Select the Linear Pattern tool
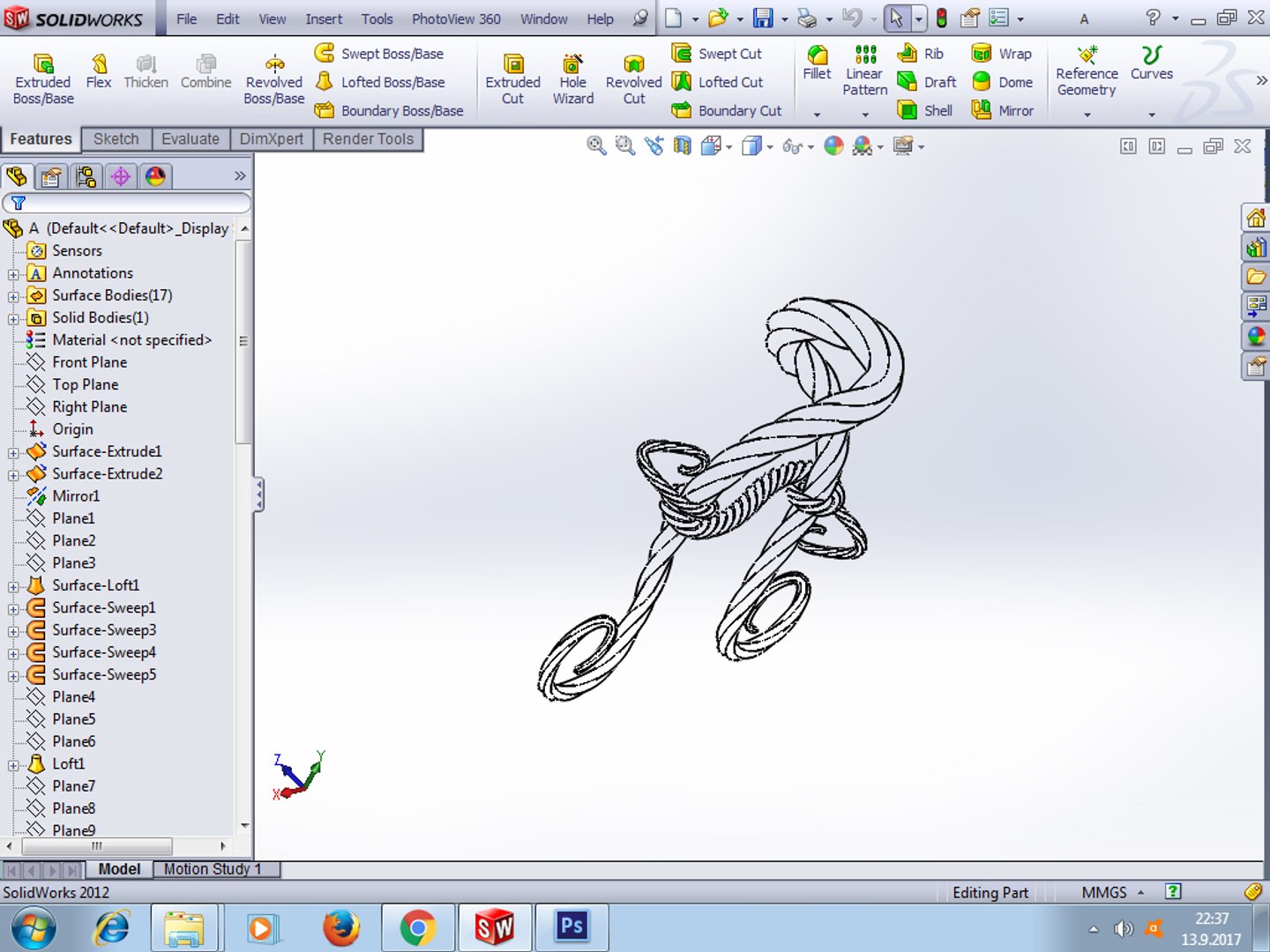 pos(864,71)
